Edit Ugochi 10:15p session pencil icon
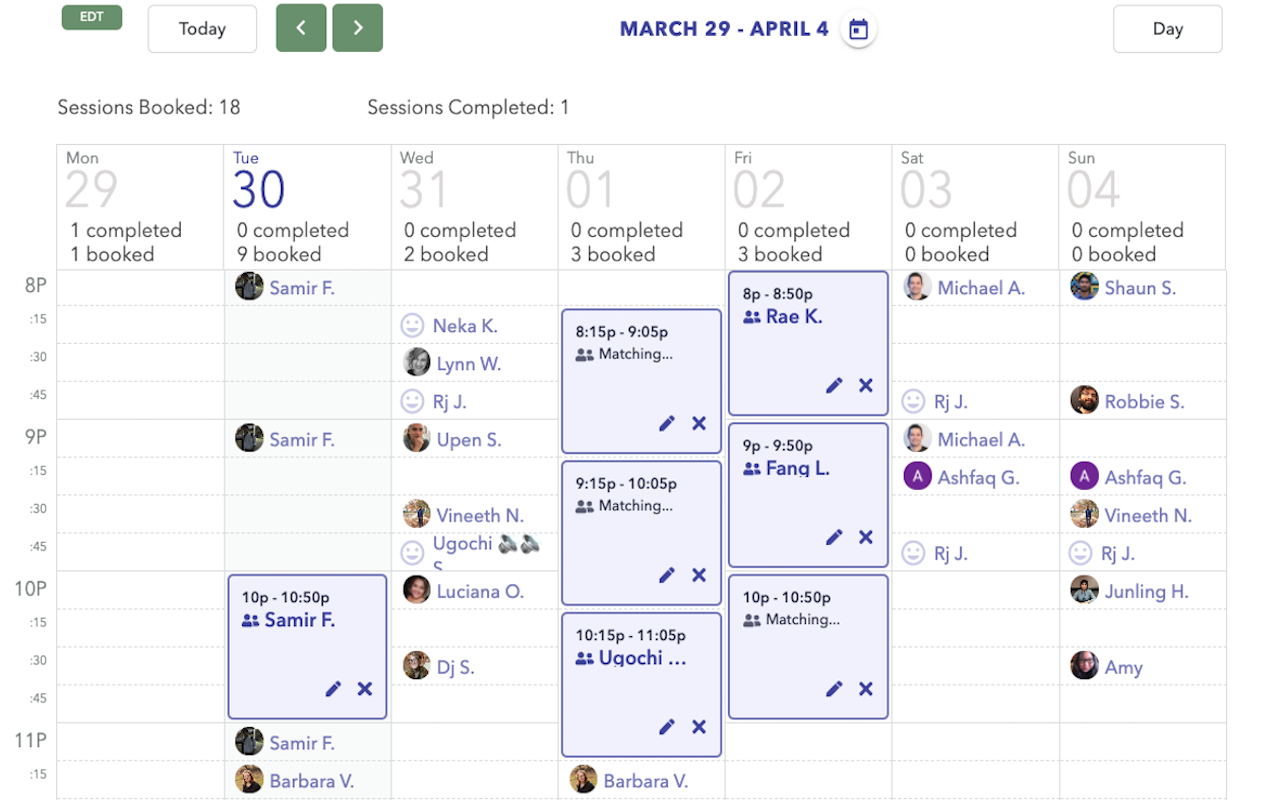Image resolution: width=1280 pixels, height=800 pixels. (667, 727)
